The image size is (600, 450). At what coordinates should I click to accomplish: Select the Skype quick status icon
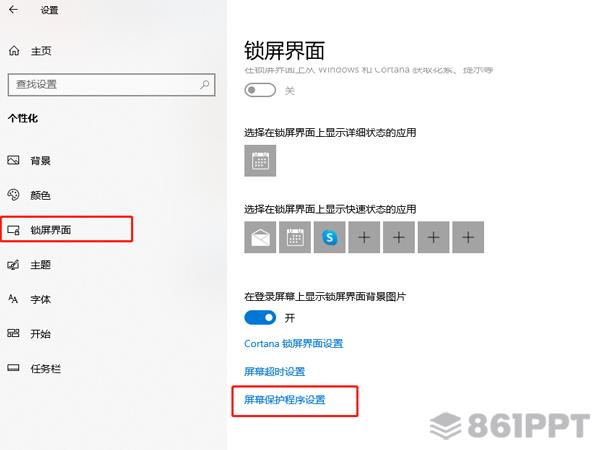(329, 237)
